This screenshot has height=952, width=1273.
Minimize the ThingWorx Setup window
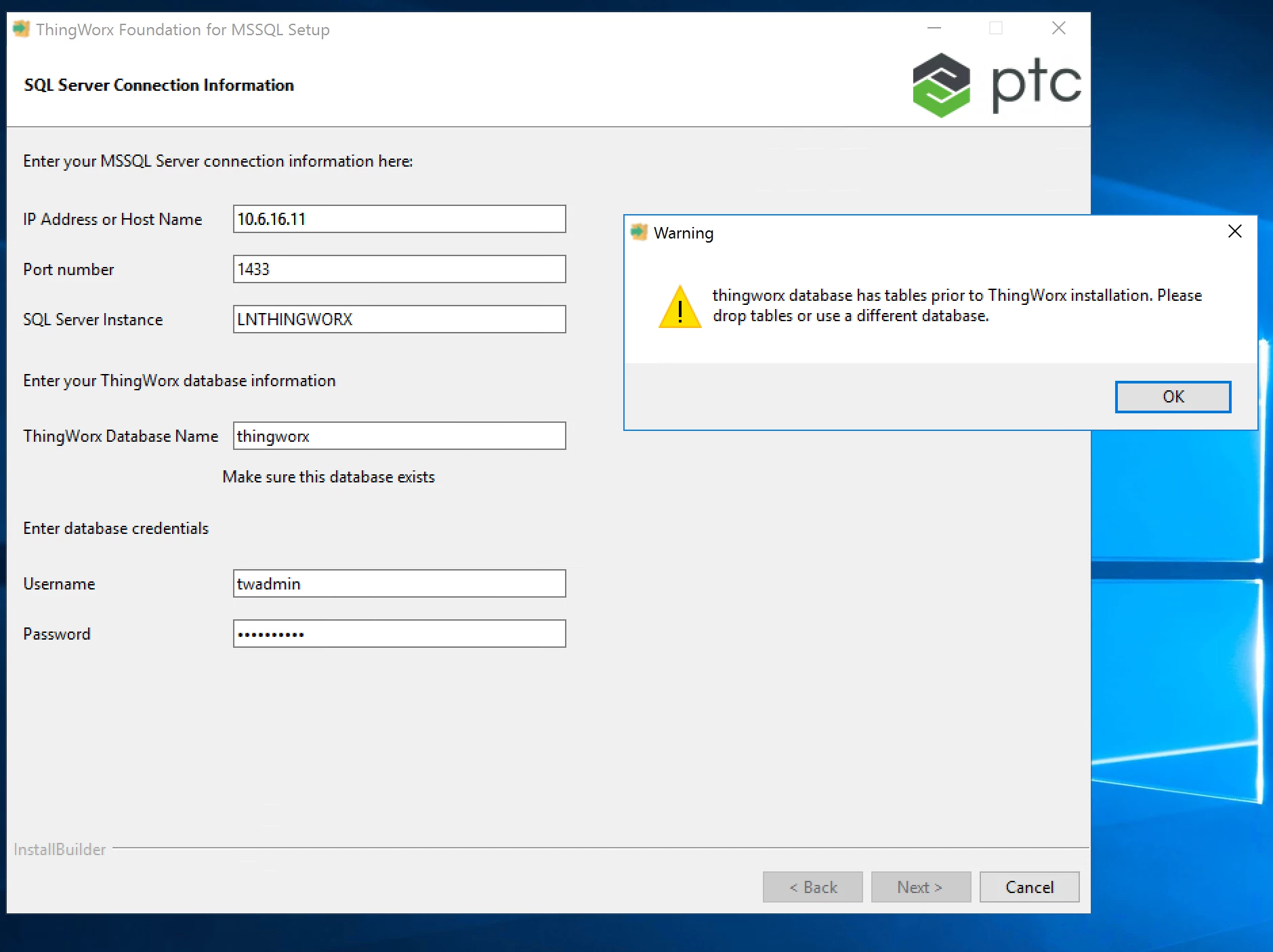934,28
